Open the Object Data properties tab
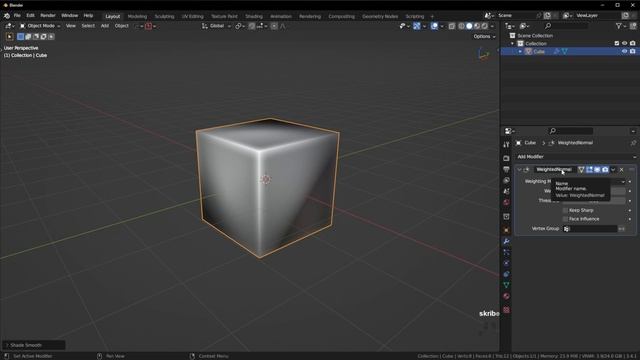 [x=506, y=285]
